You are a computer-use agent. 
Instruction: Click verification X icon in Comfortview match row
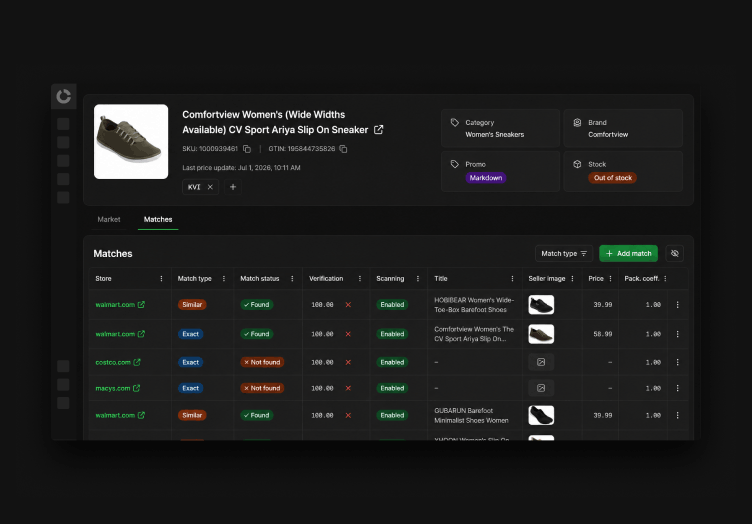[348, 334]
